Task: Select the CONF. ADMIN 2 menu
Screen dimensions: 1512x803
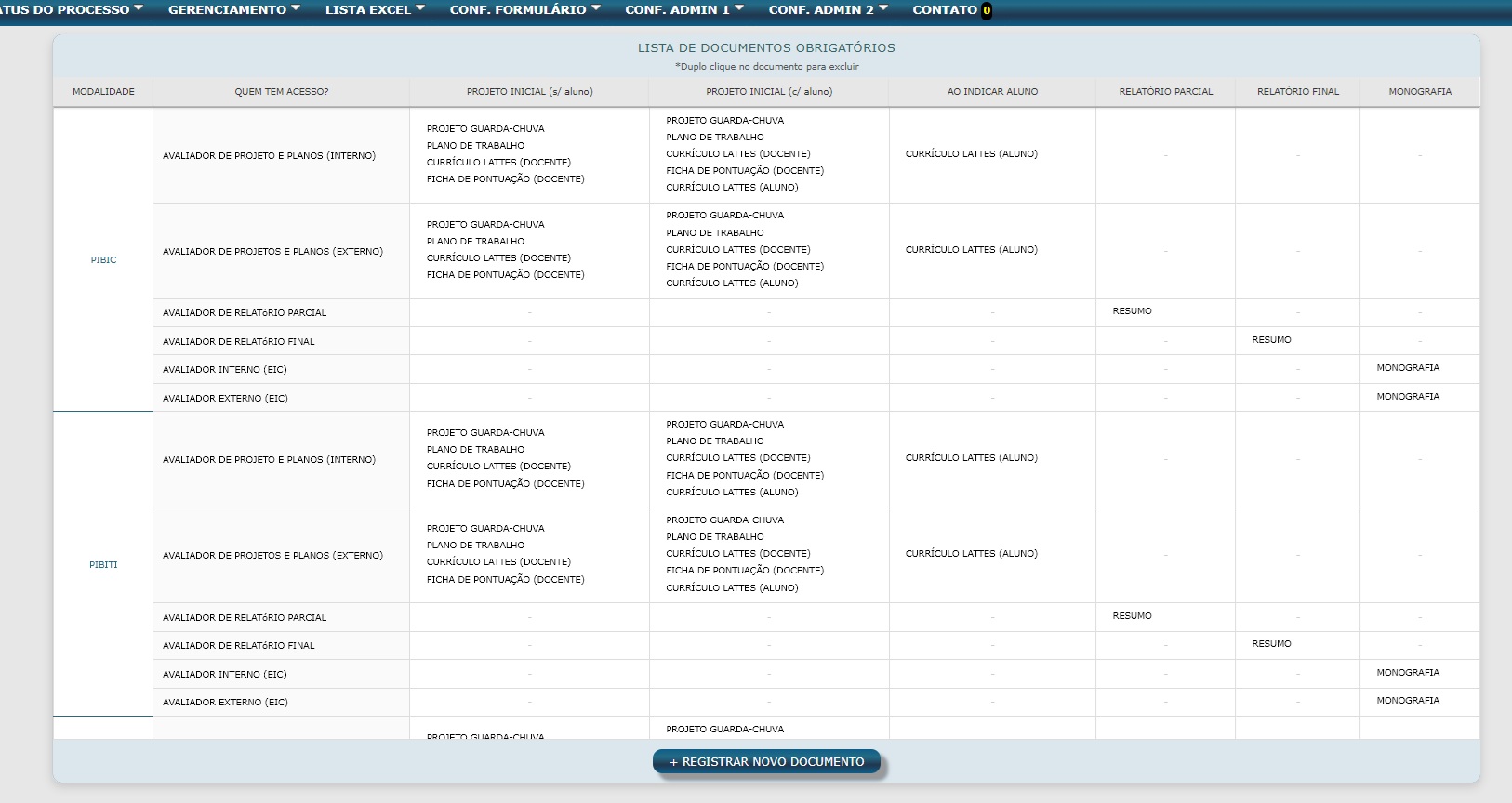Action: [x=828, y=10]
